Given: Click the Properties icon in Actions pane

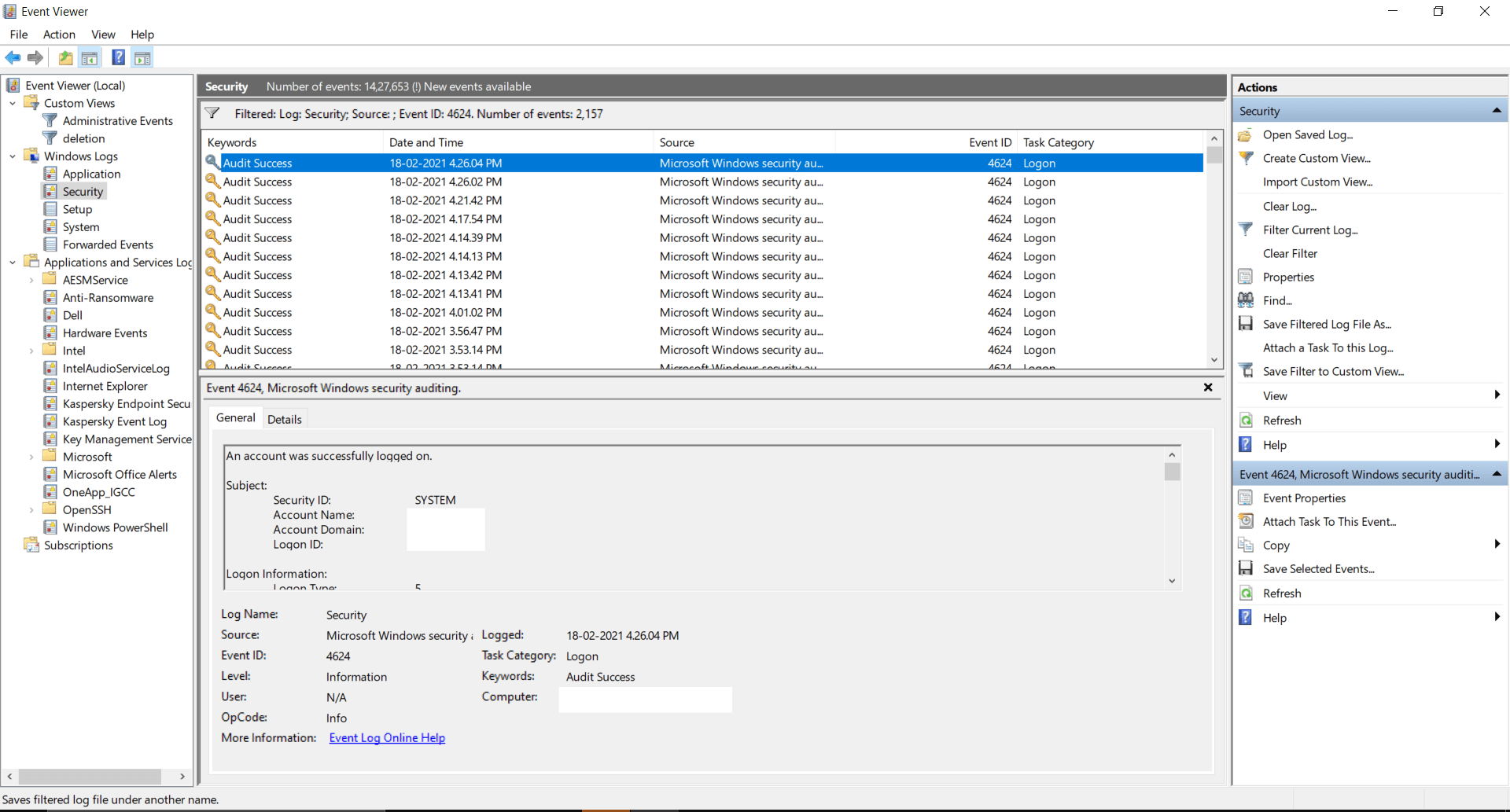Looking at the screenshot, I should 1246,277.
